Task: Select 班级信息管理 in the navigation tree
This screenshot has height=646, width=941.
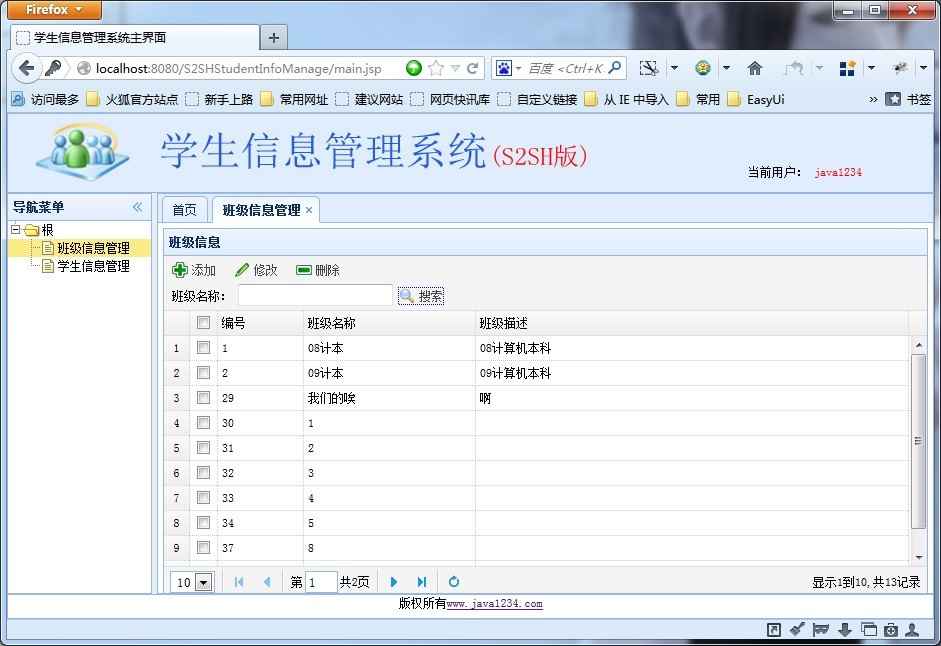Action: pos(93,248)
